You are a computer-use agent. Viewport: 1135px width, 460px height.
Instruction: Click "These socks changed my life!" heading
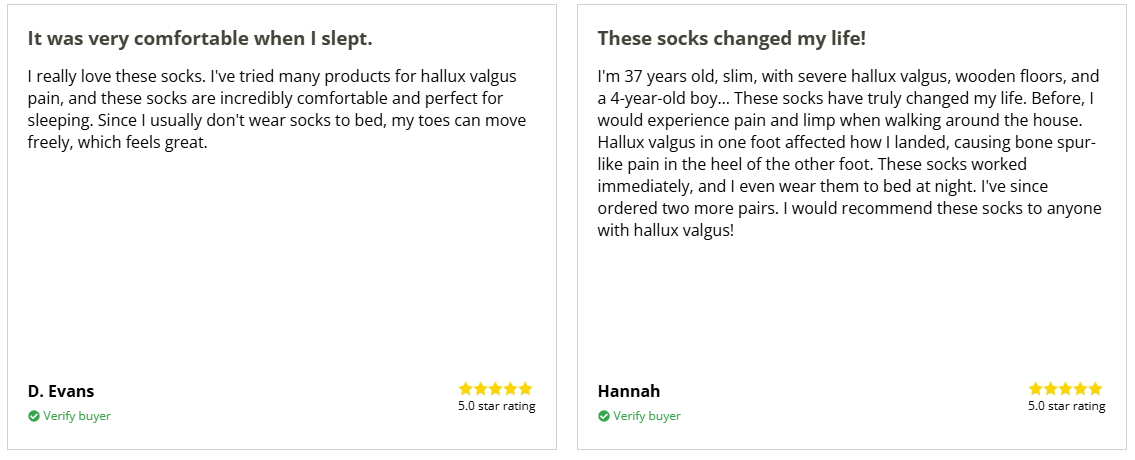click(732, 39)
